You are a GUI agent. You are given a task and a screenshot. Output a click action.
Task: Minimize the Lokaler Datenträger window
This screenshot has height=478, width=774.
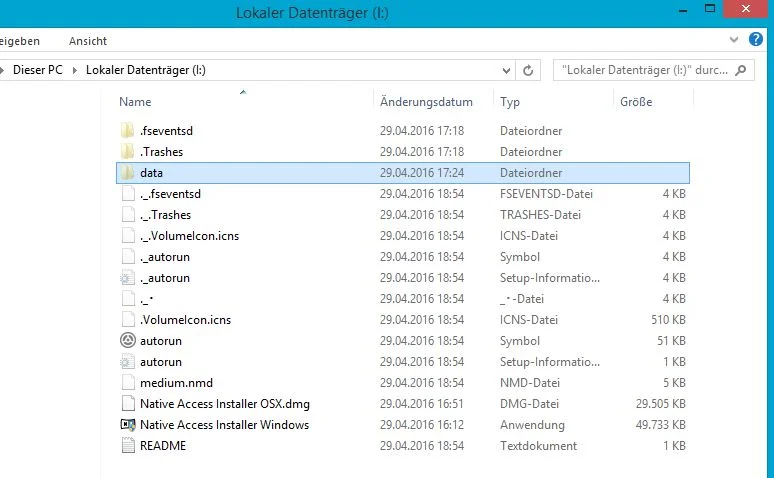(x=683, y=9)
